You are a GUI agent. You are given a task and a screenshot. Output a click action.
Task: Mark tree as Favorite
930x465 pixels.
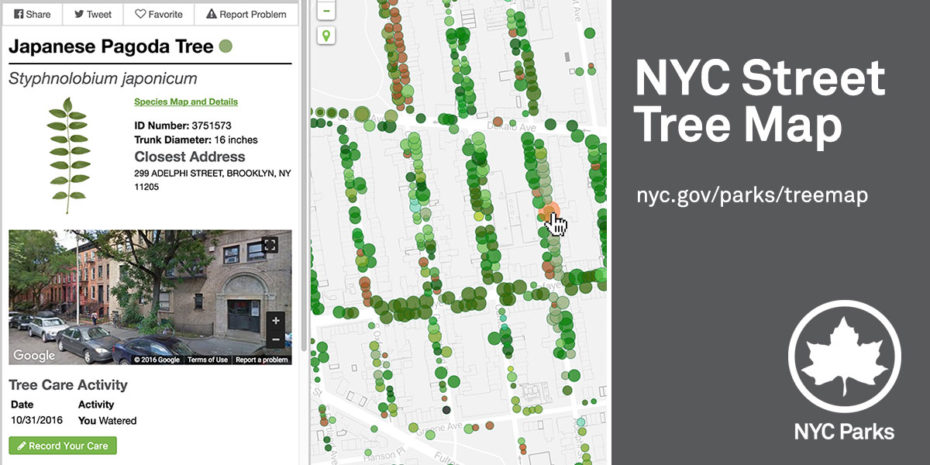(x=158, y=14)
